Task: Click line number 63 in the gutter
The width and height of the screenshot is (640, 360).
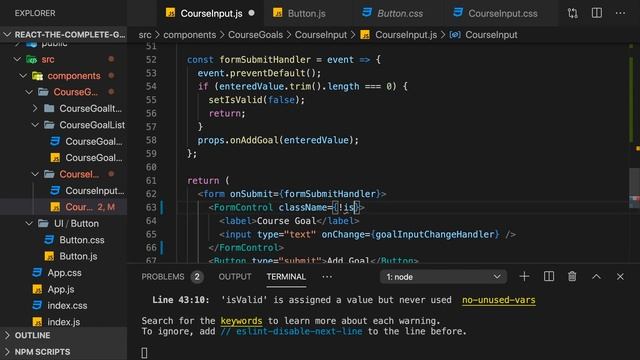Action: pos(151,207)
